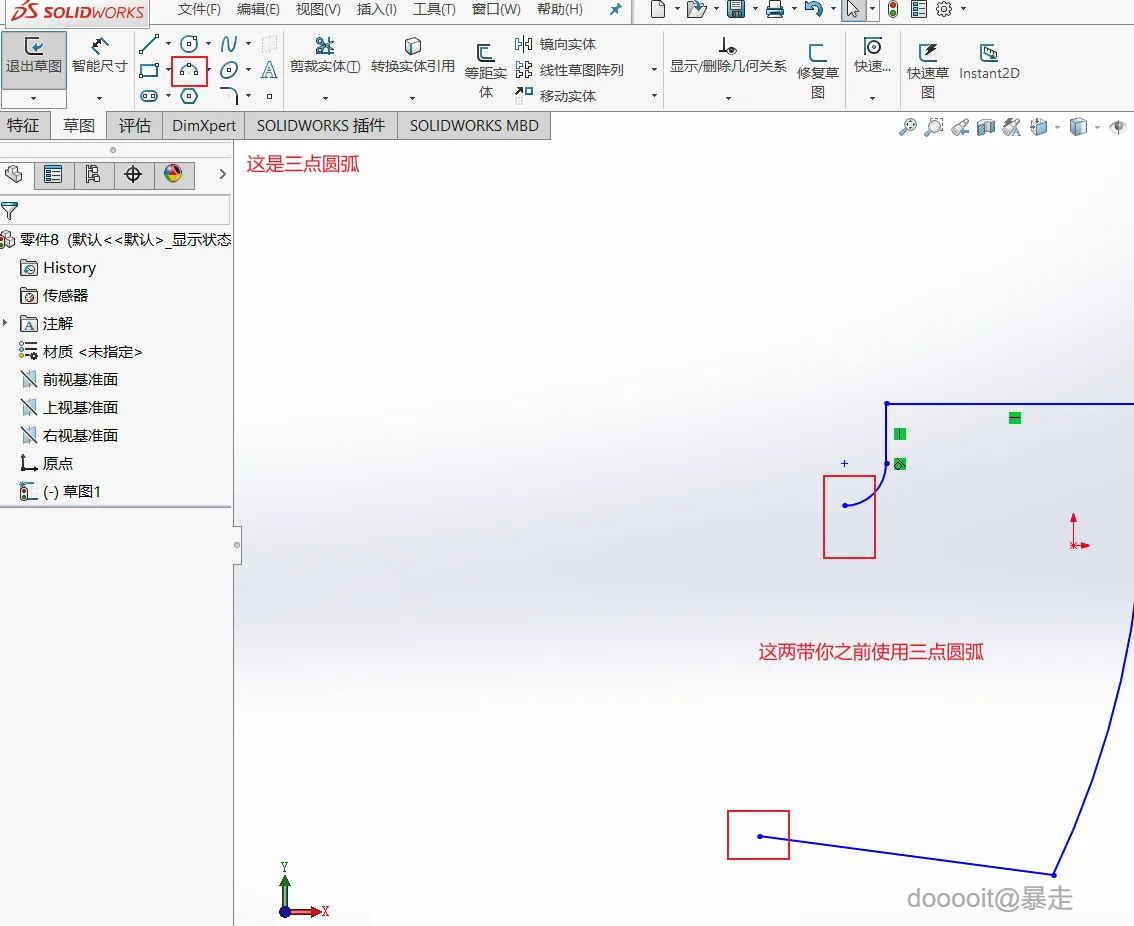The width and height of the screenshot is (1134, 926).
Task: Select the Polygon sketch tool
Action: [189, 96]
